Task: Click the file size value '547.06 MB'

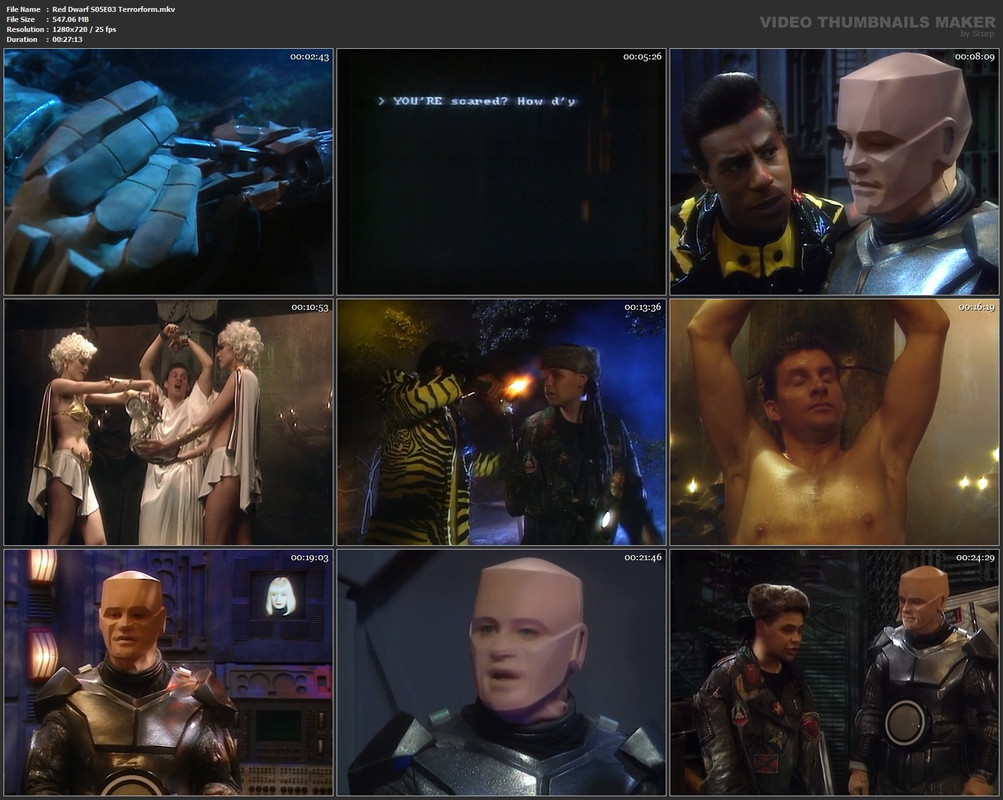Action: 70,19
